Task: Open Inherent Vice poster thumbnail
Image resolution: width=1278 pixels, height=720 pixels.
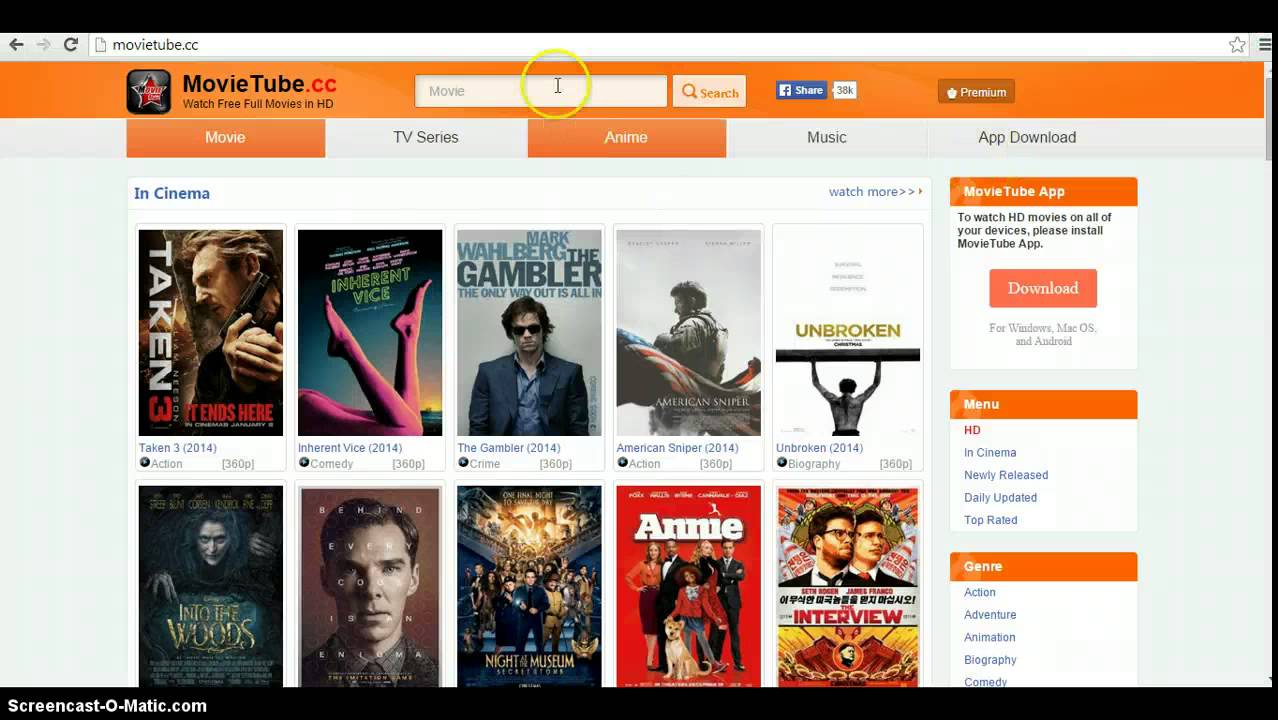Action: click(370, 333)
